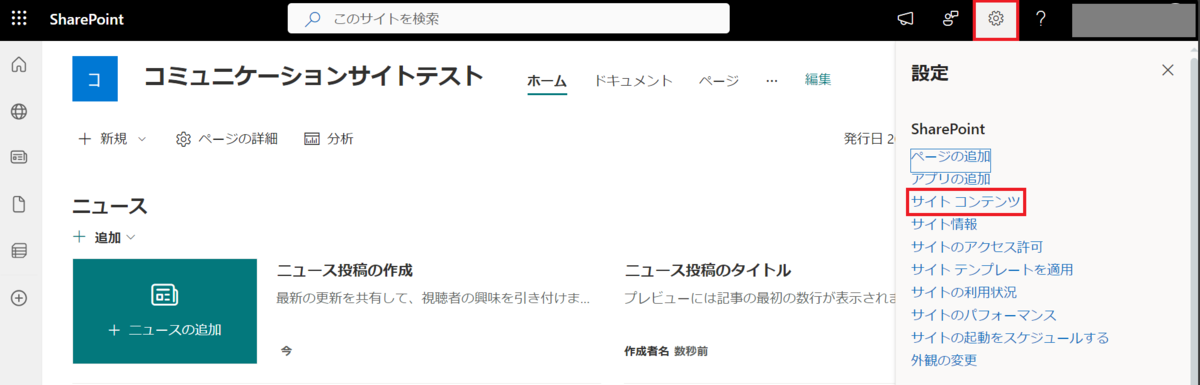Click the SharePoint section label in settings
The height and width of the screenshot is (385, 1200).
click(x=949, y=129)
